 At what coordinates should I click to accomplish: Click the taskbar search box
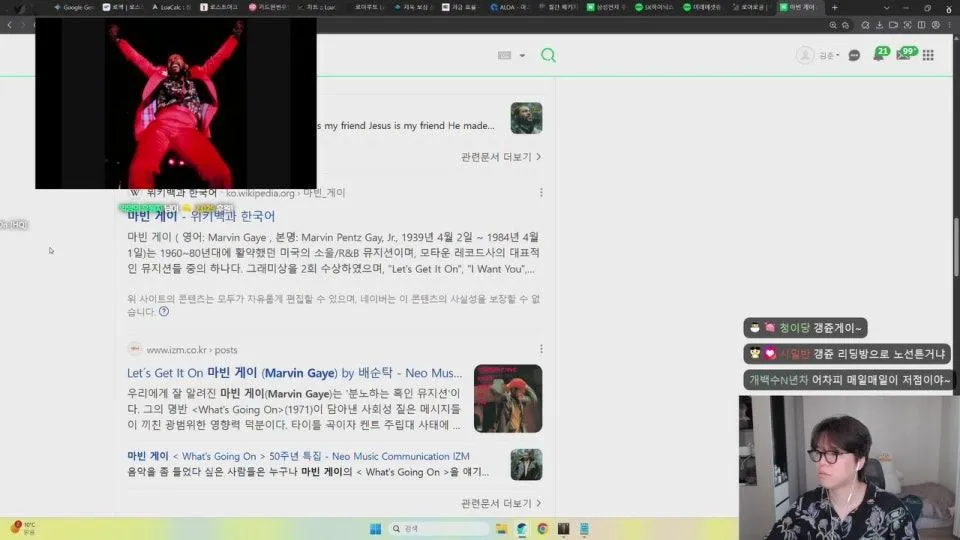click(438, 528)
